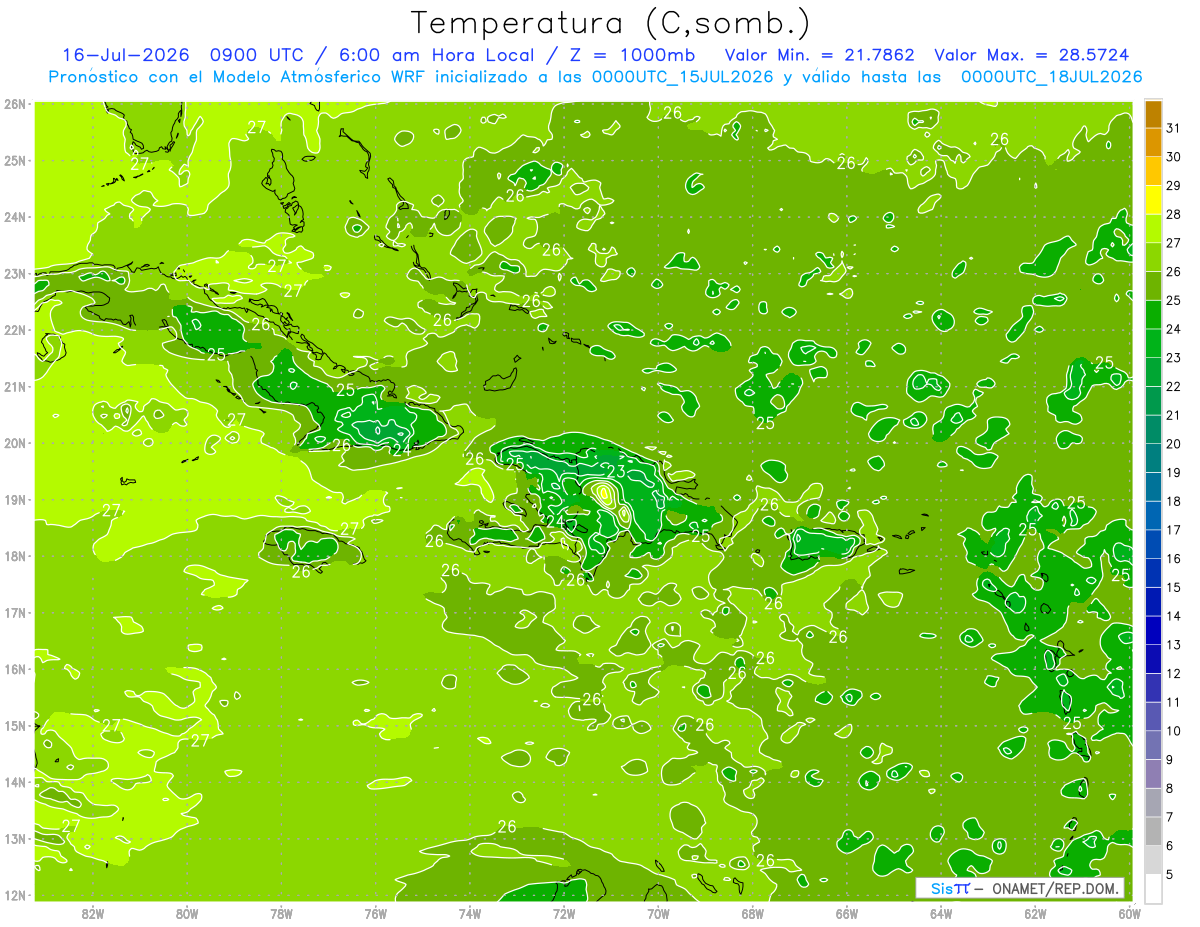Screen dimensions: 1200x927
Task: Click the '17N' latitude axis label
Action: pos(14,612)
